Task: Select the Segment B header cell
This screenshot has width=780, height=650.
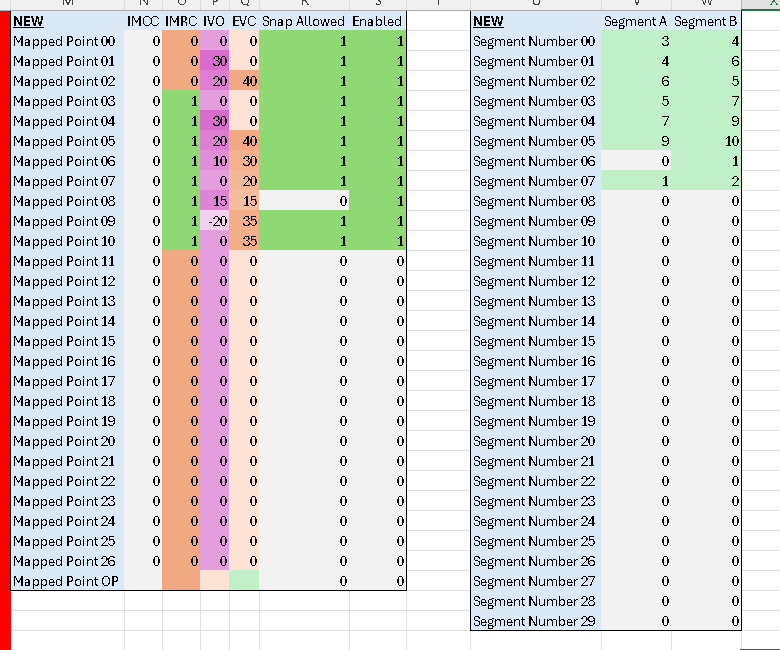Action: click(x=706, y=21)
